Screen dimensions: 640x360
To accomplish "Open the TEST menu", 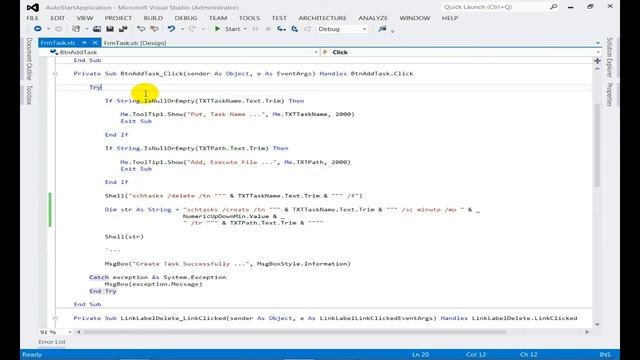I will coord(279,18).
